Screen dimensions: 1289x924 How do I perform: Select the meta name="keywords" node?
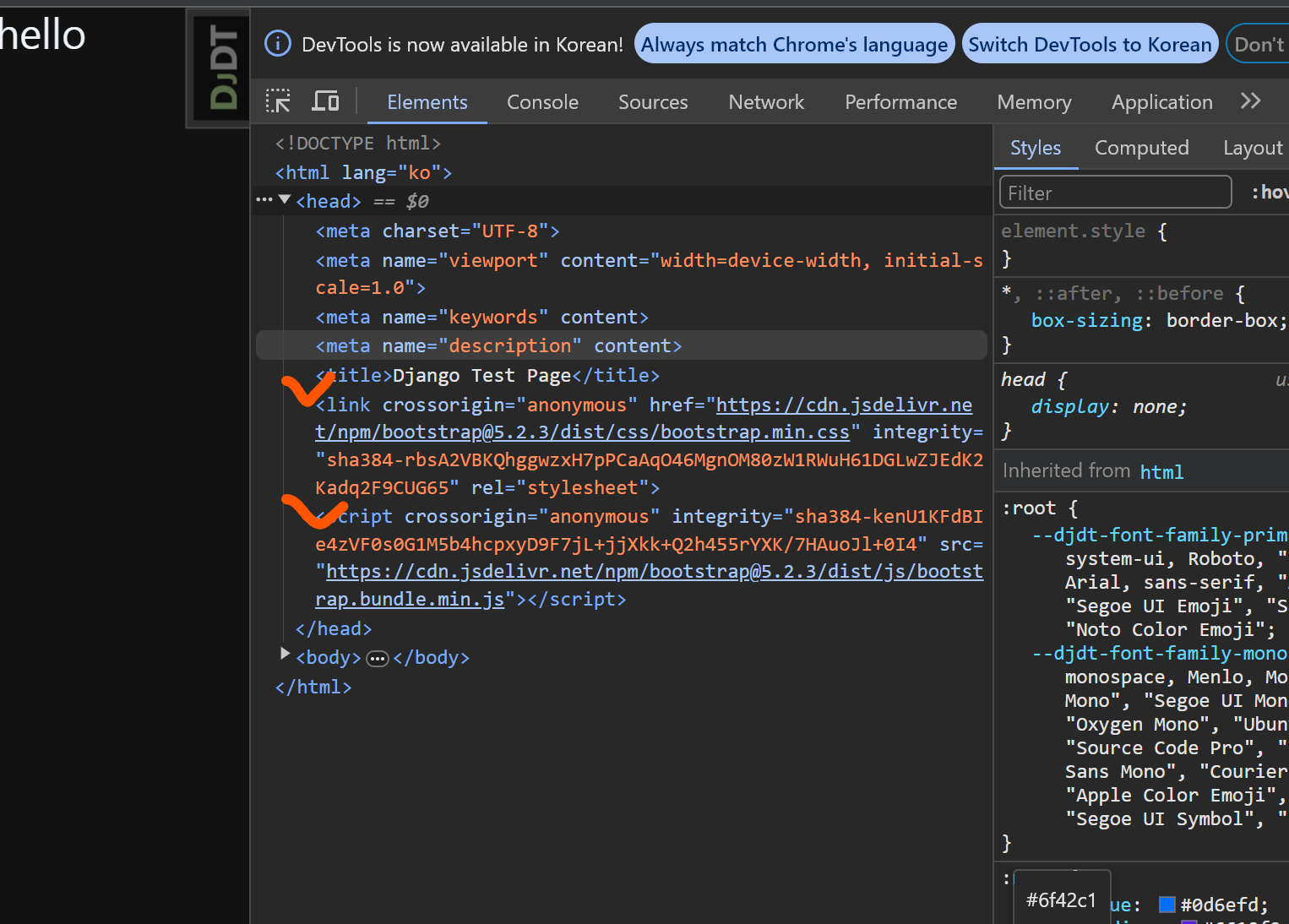(x=481, y=317)
